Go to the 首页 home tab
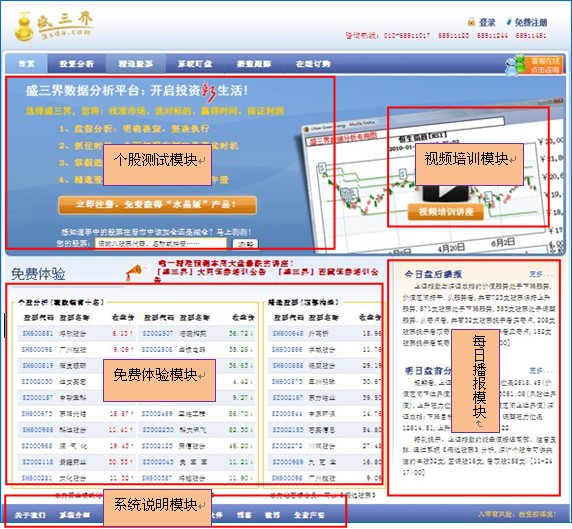 pos(27,64)
